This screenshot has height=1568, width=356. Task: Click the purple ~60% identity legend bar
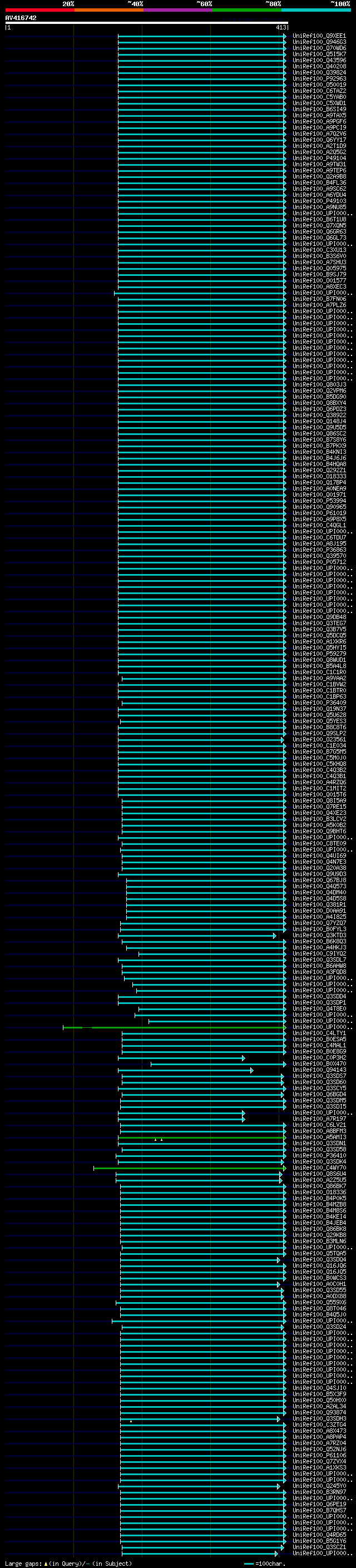click(179, 10)
